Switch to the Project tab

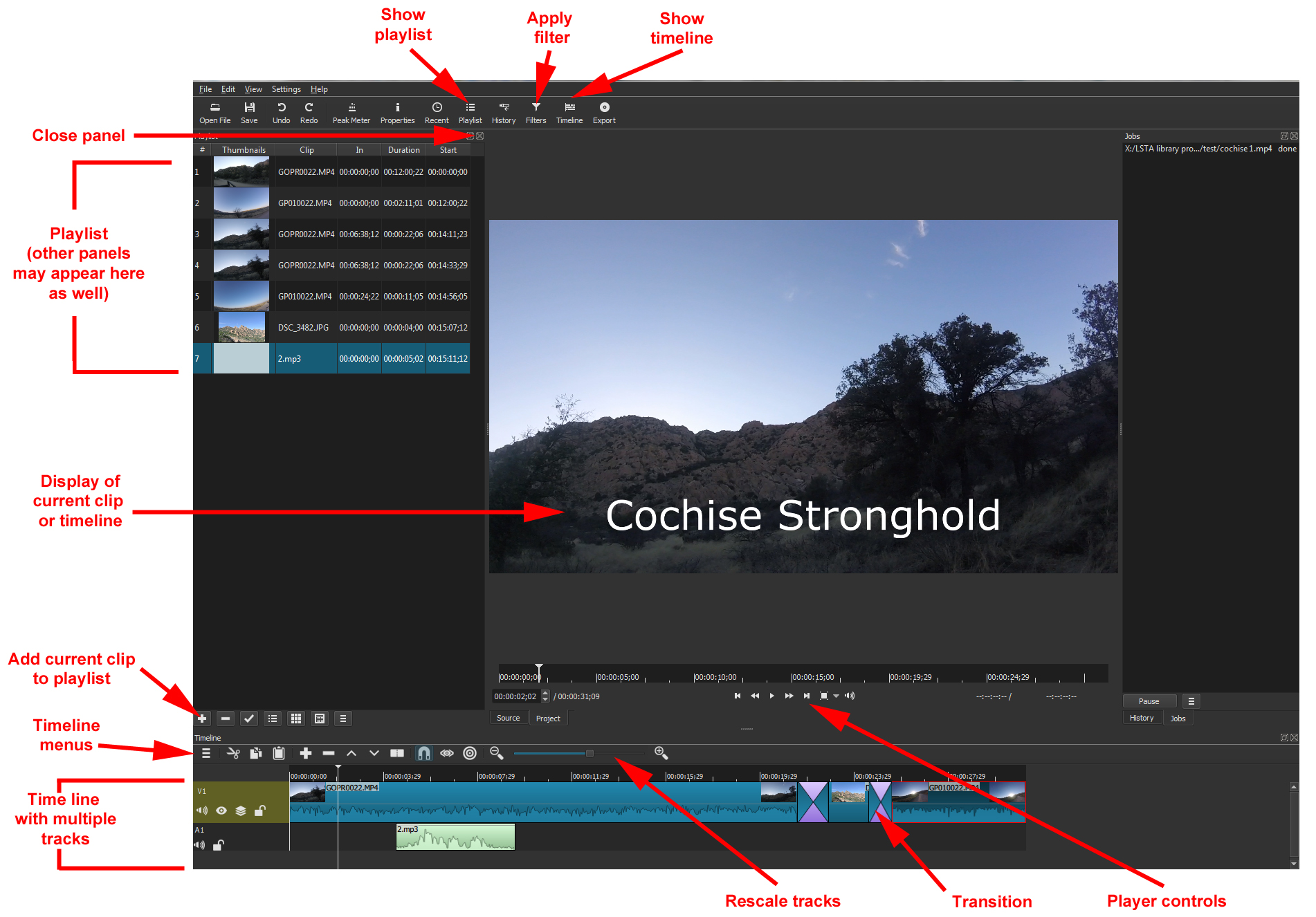[548, 718]
